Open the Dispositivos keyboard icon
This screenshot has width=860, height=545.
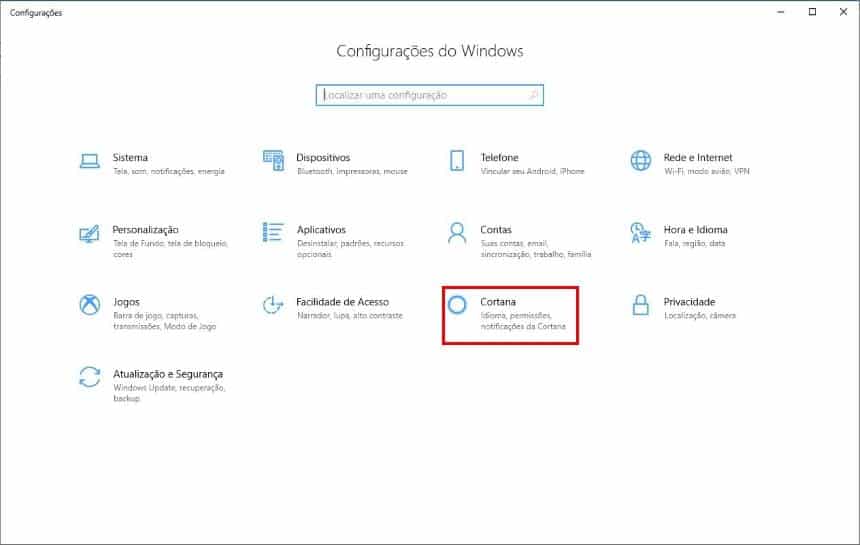click(273, 160)
